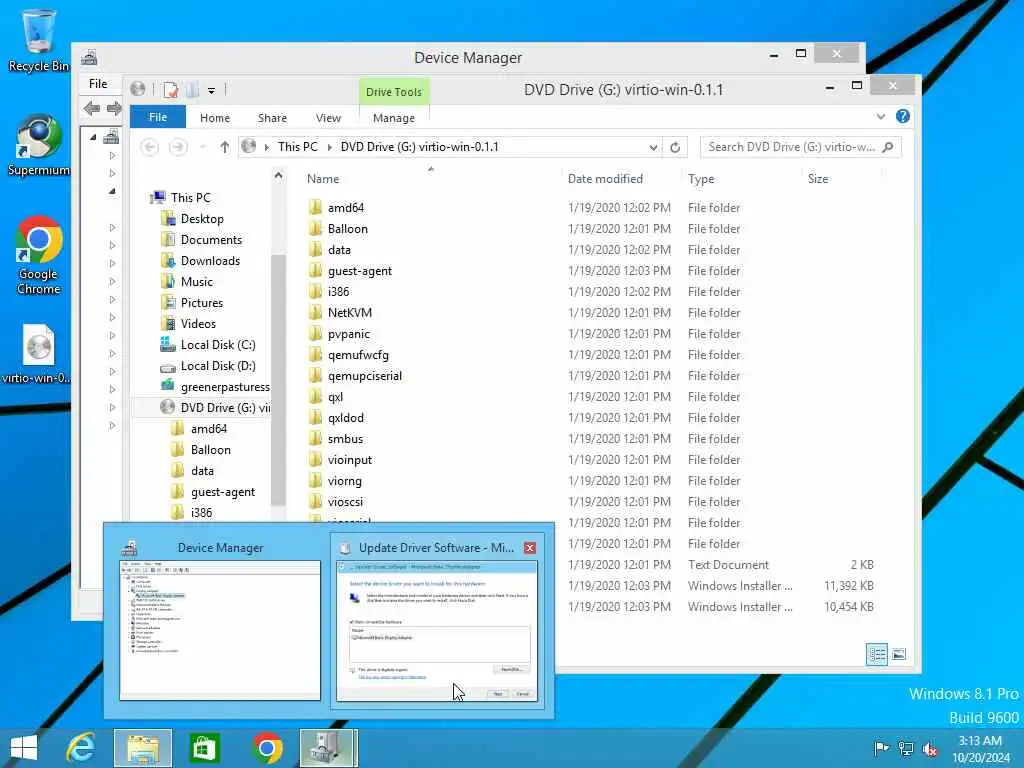The width and height of the screenshot is (1024, 768).
Task: Click This PC in address breadcrumb
Action: [298, 147]
